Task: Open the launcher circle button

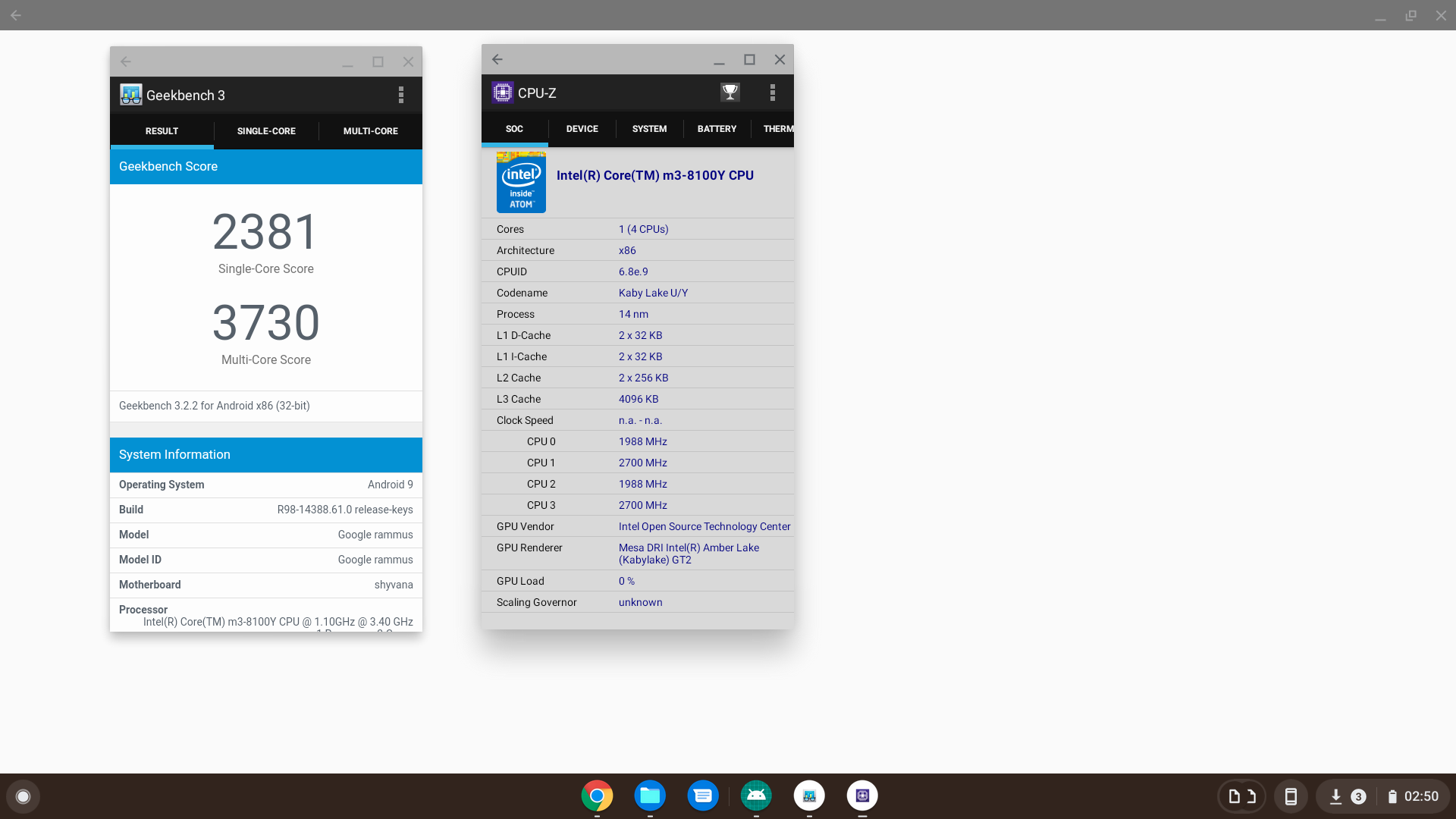Action: 23,796
